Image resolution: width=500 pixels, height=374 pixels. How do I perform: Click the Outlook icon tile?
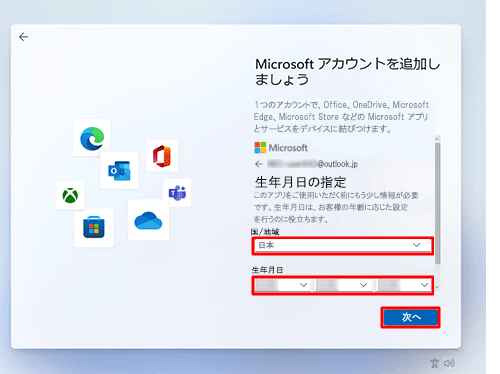(x=119, y=170)
